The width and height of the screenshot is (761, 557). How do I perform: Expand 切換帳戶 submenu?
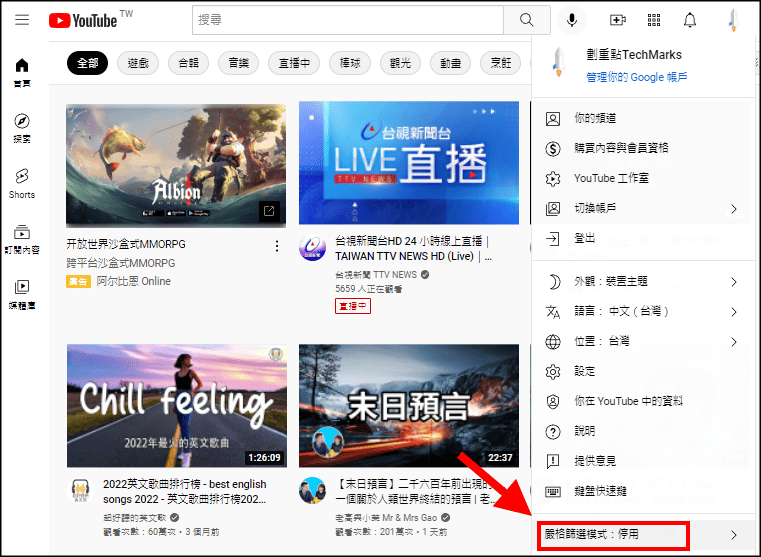pyautogui.click(x=643, y=209)
